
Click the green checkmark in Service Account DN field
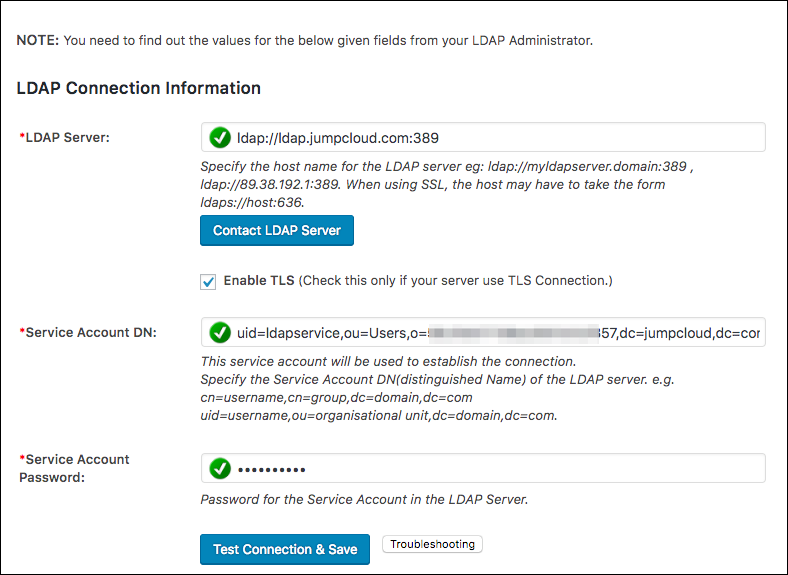point(220,332)
